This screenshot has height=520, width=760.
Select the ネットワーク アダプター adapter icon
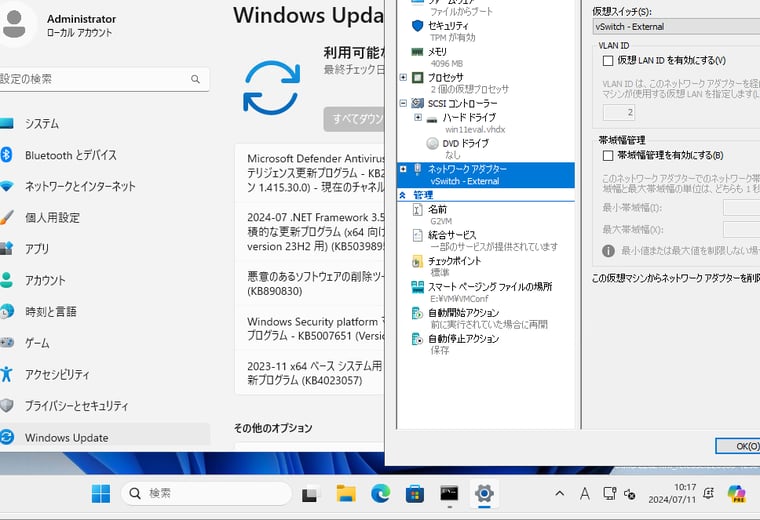(417, 169)
